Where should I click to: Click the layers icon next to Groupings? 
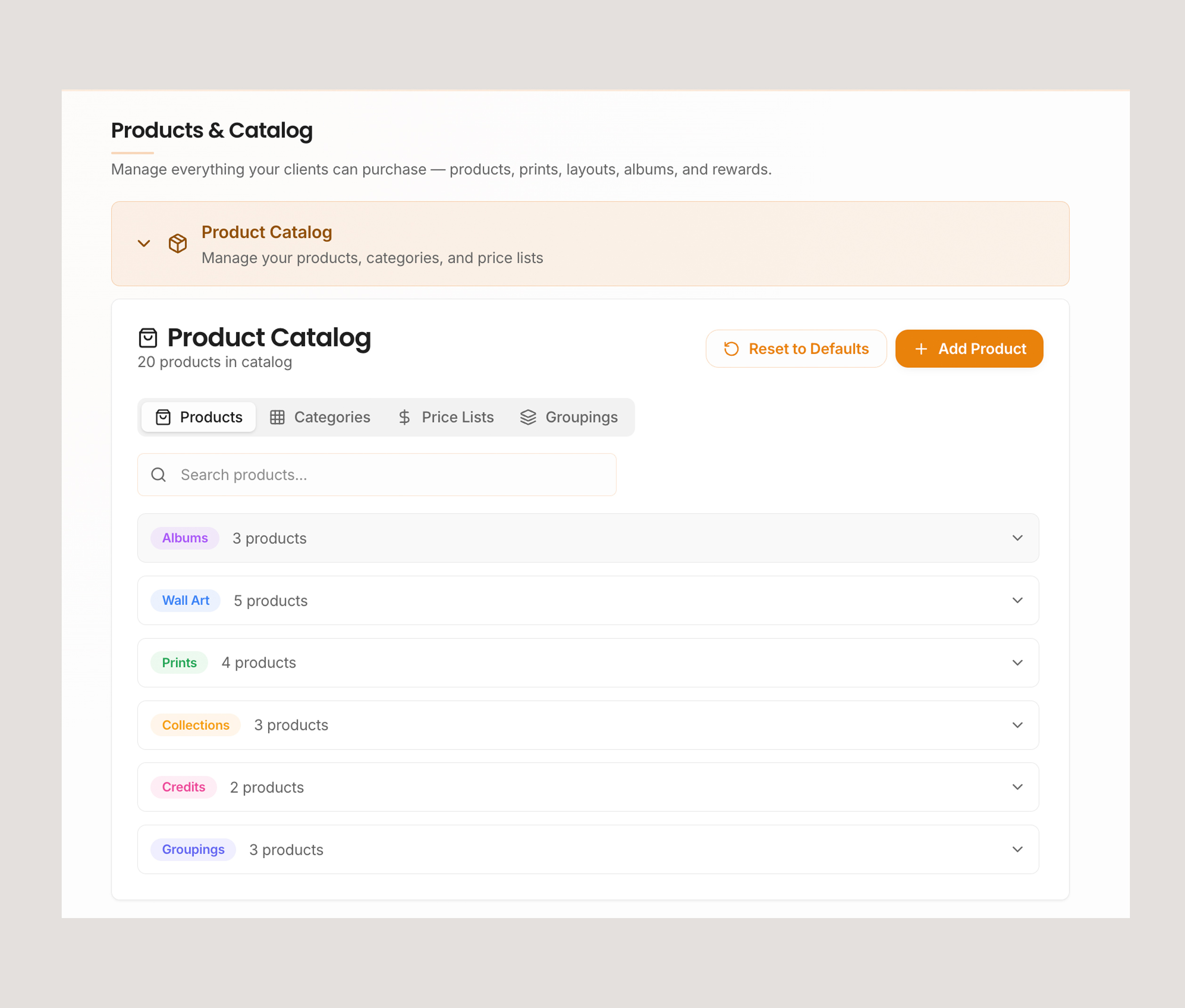[x=528, y=417]
